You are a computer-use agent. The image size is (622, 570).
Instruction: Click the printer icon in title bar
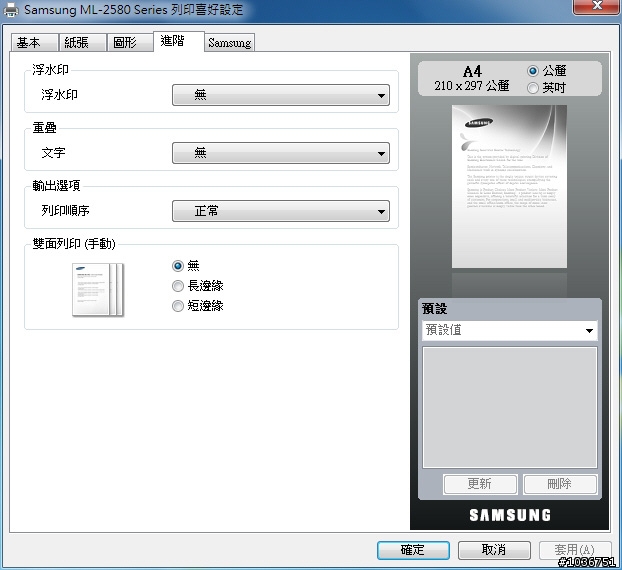[x=11, y=10]
